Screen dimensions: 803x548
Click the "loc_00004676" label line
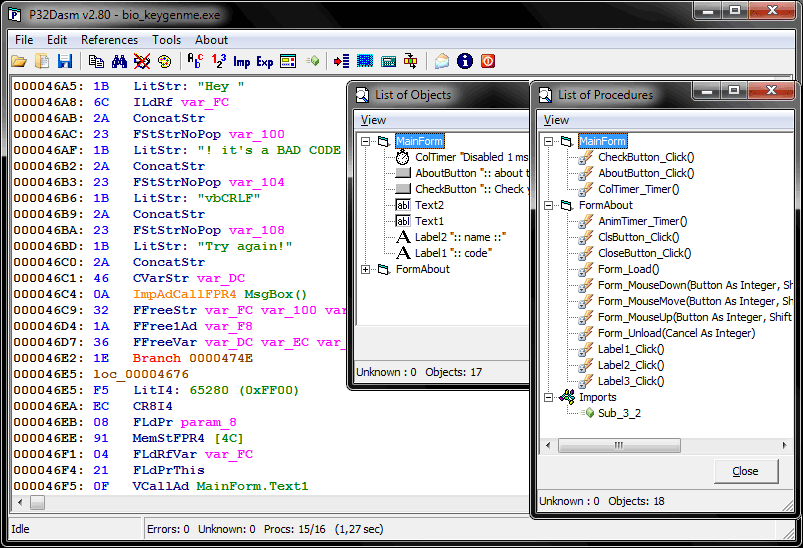click(x=141, y=374)
